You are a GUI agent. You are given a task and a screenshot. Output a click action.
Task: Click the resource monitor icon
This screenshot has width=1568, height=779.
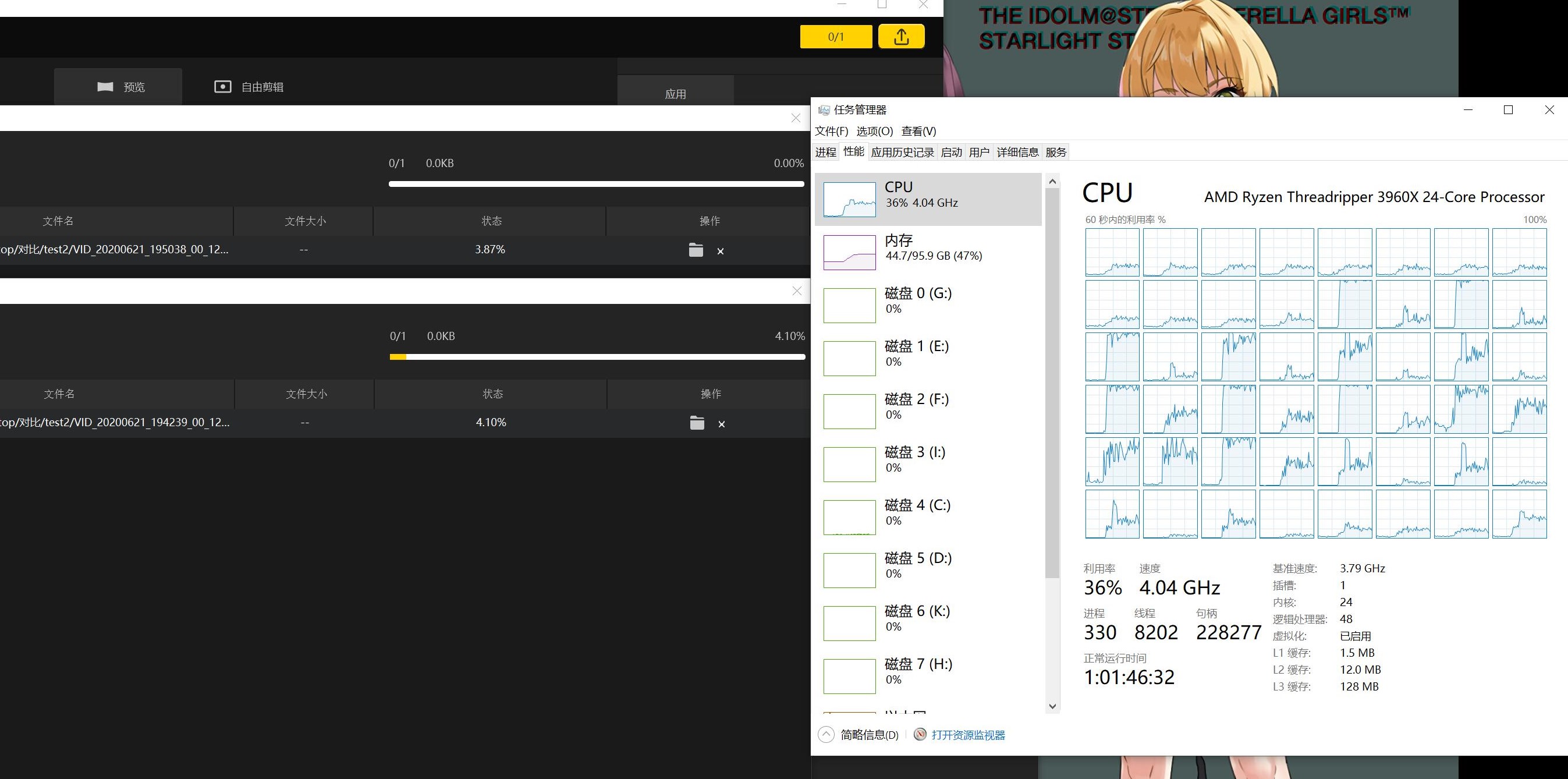(920, 735)
